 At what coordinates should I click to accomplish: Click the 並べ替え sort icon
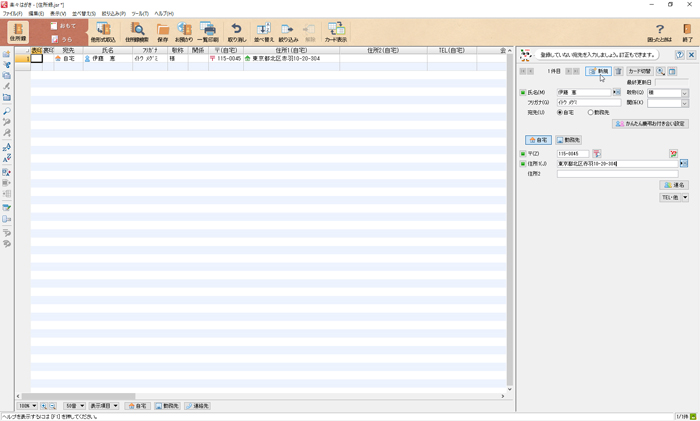(x=263, y=32)
